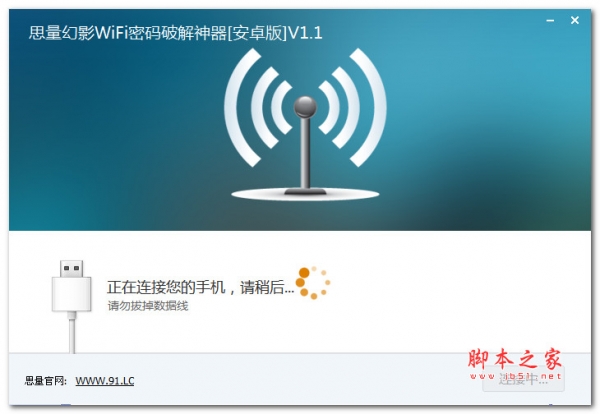The image size is (600, 414).
Task: Click the red 脚本之家 watermark logo
Action: pyautogui.click(x=515, y=359)
